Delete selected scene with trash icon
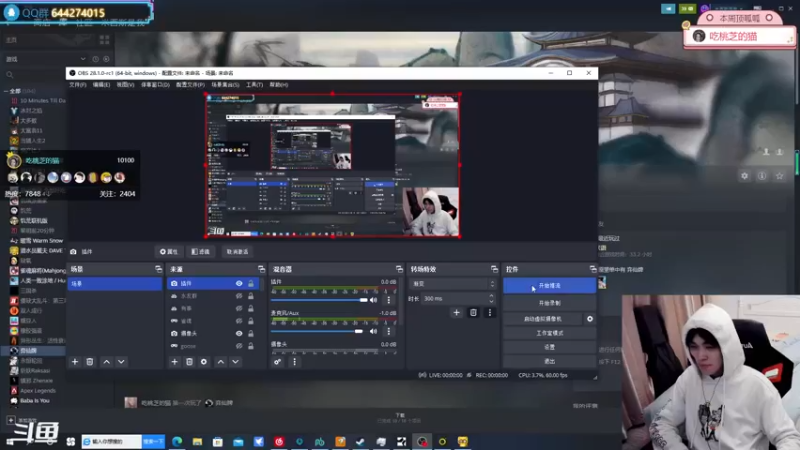 (90, 362)
